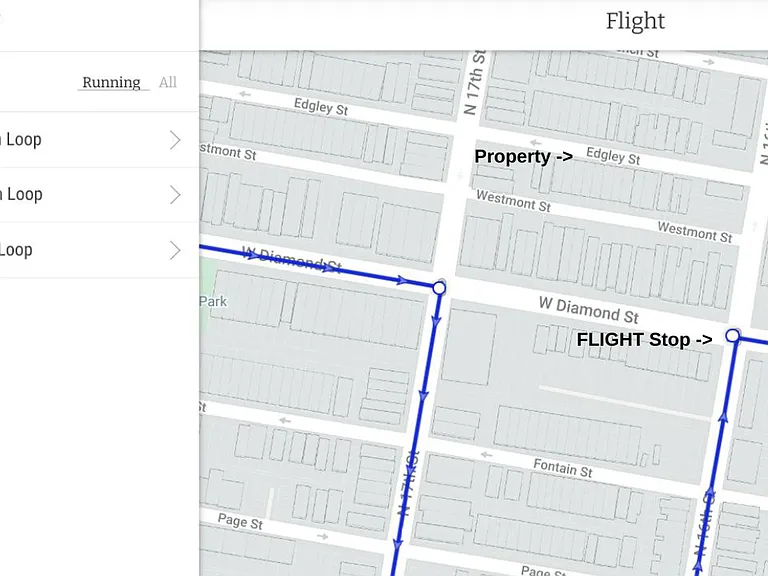The width and height of the screenshot is (768, 576).
Task: Expand the first Loop route chevron
Action: [x=175, y=140]
